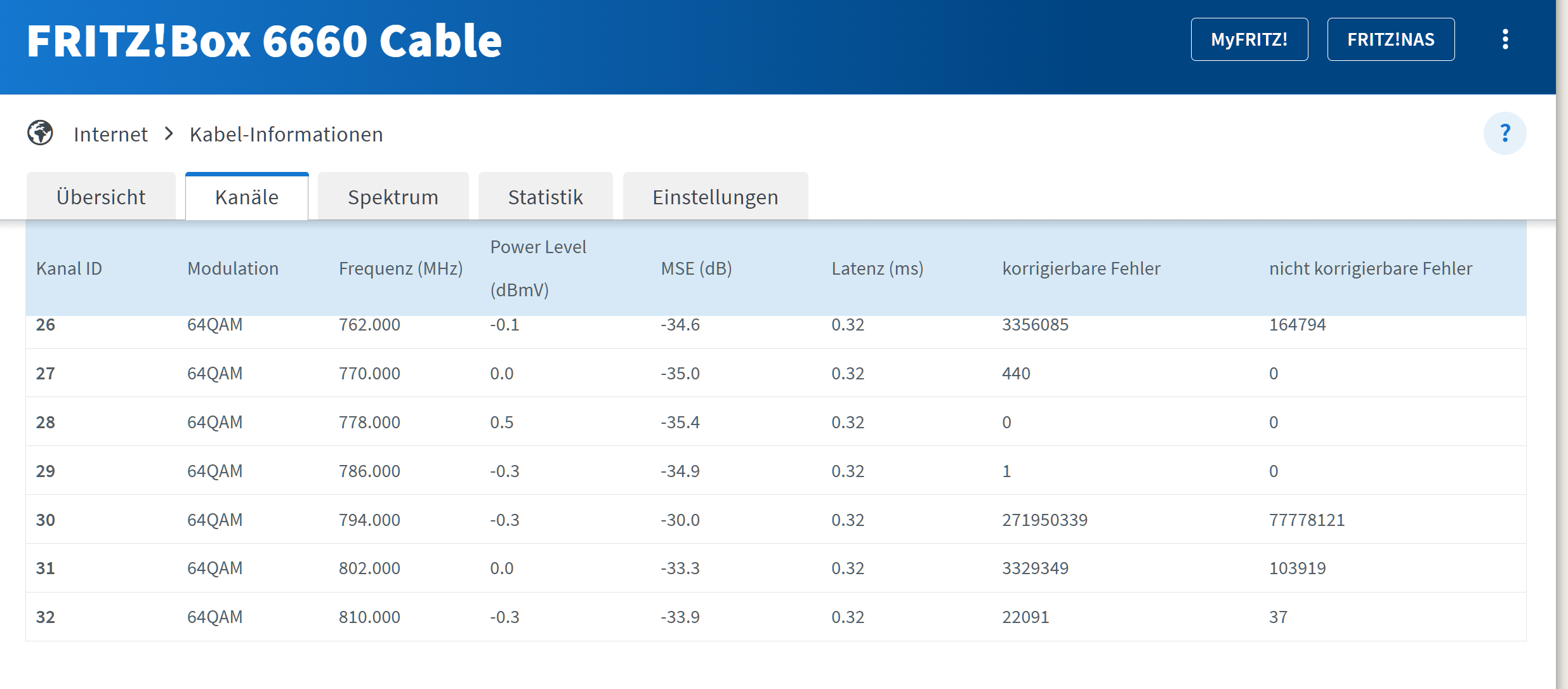The height and width of the screenshot is (689, 1568).
Task: Select channel ID 28 cell
Action: point(46,422)
